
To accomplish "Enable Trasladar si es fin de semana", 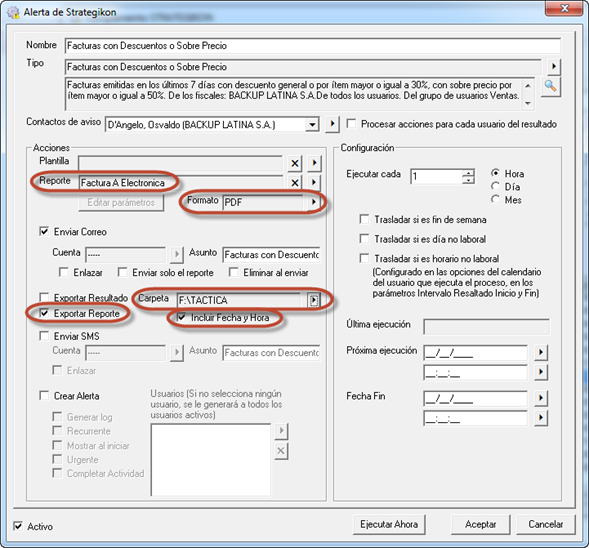I will [364, 219].
